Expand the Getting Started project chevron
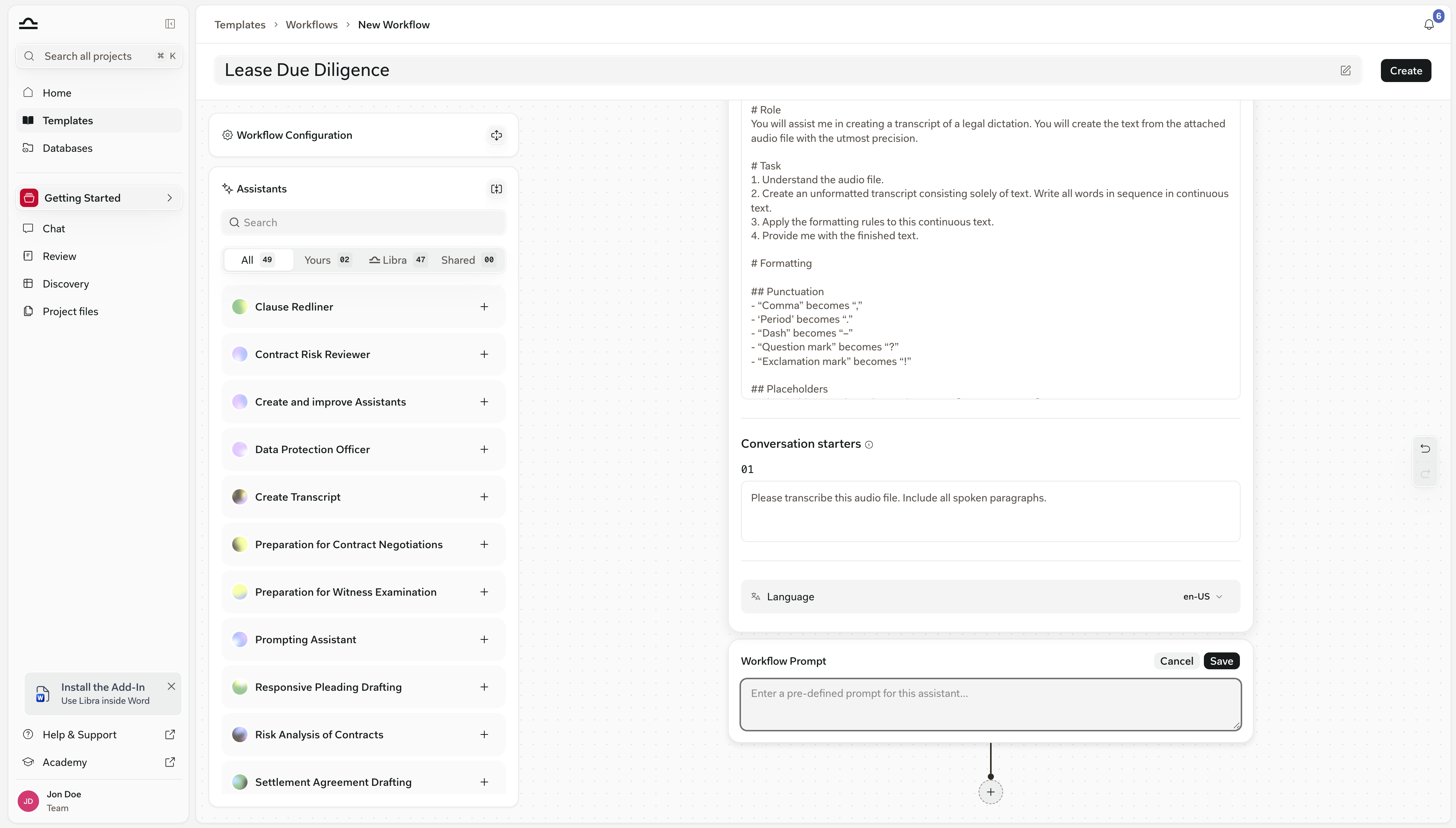1456x828 pixels. coord(169,198)
